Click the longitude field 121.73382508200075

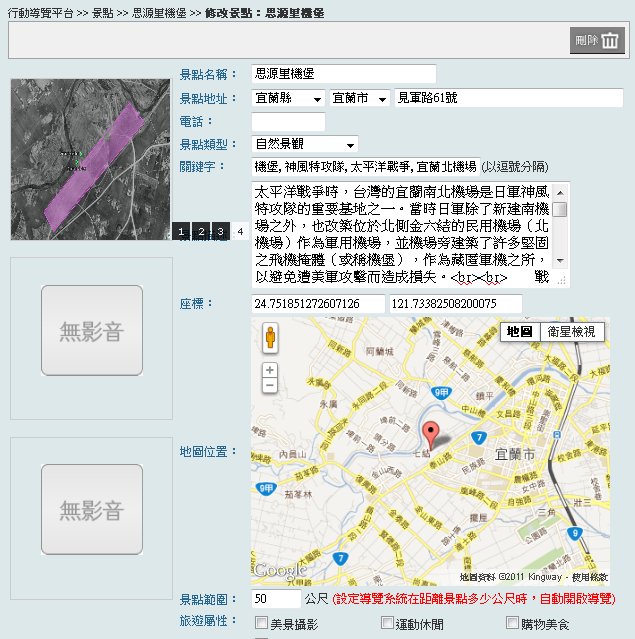pyautogui.click(x=456, y=304)
